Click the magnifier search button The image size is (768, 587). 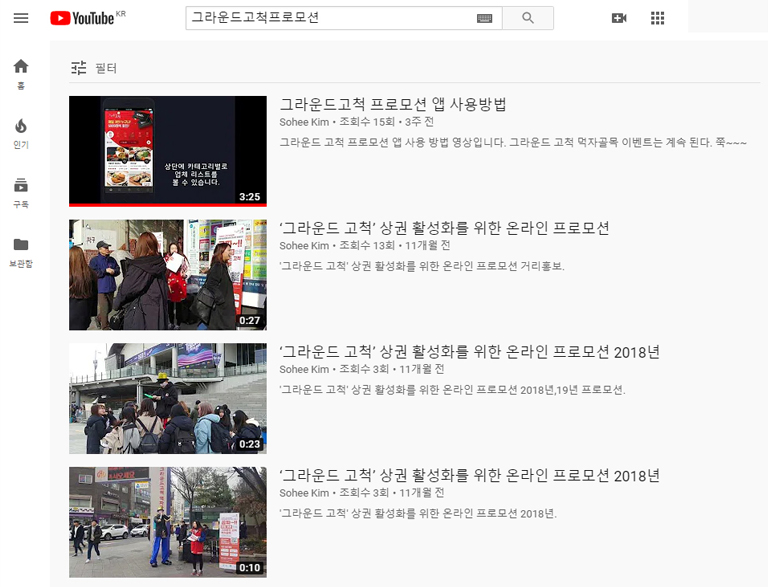click(x=528, y=18)
